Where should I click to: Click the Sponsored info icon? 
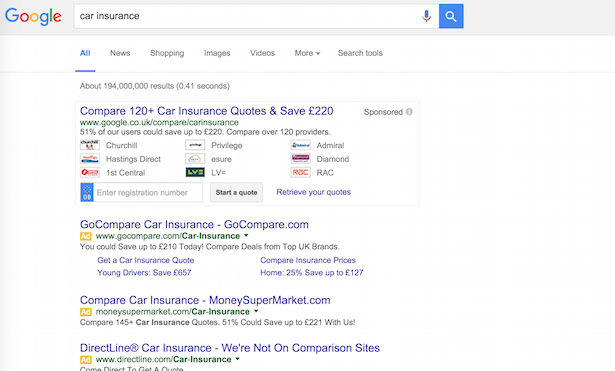[409, 112]
